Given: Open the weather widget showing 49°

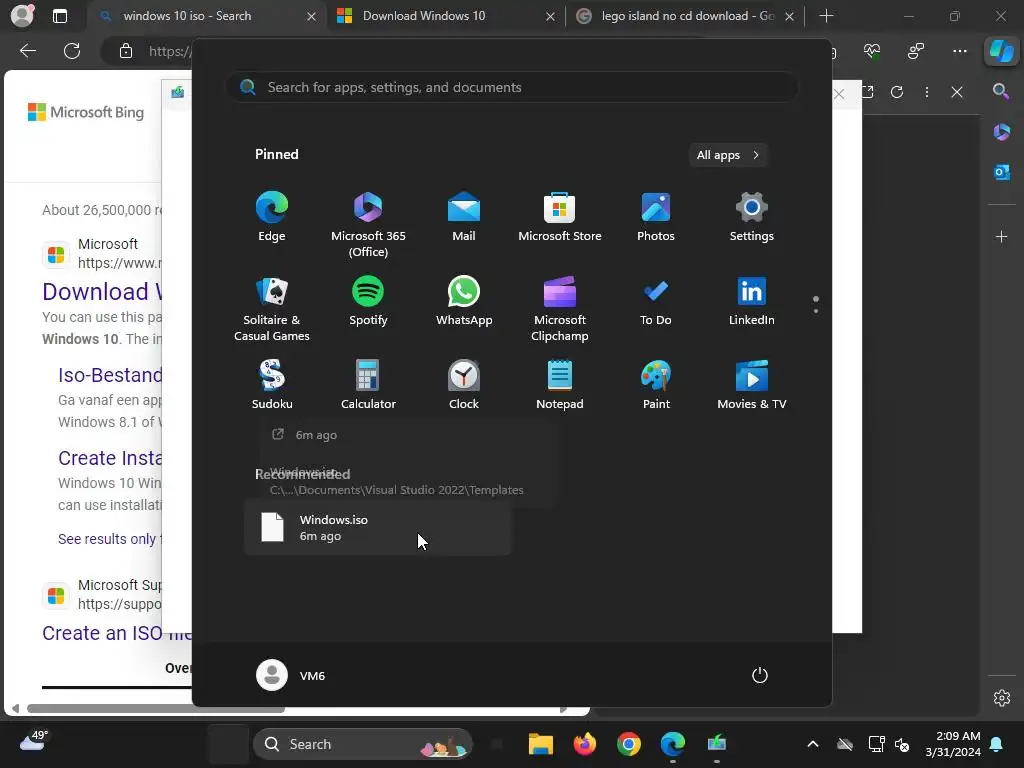Looking at the screenshot, I should coord(33,741).
